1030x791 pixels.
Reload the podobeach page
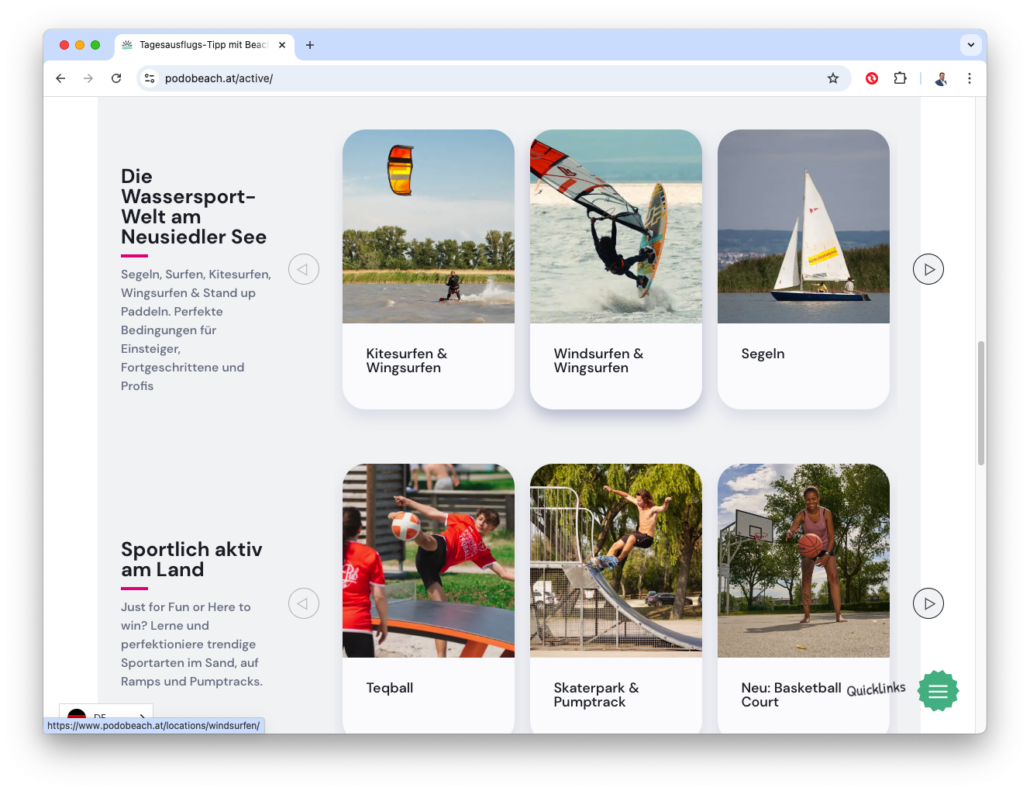[x=116, y=78]
